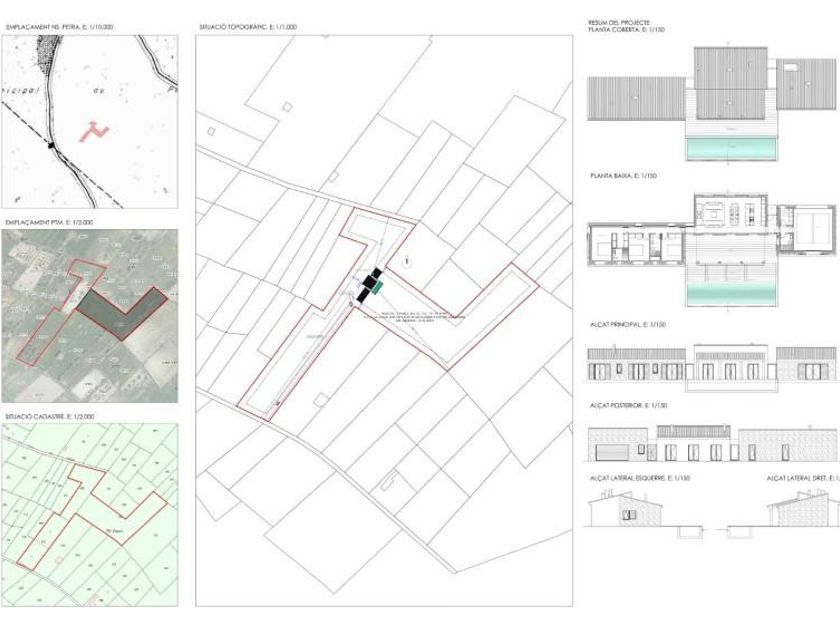Click the 'EMPLAÇAMENT PTM. E: 1/2.000' label
This screenshot has width=840, height=630.
click(x=49, y=222)
